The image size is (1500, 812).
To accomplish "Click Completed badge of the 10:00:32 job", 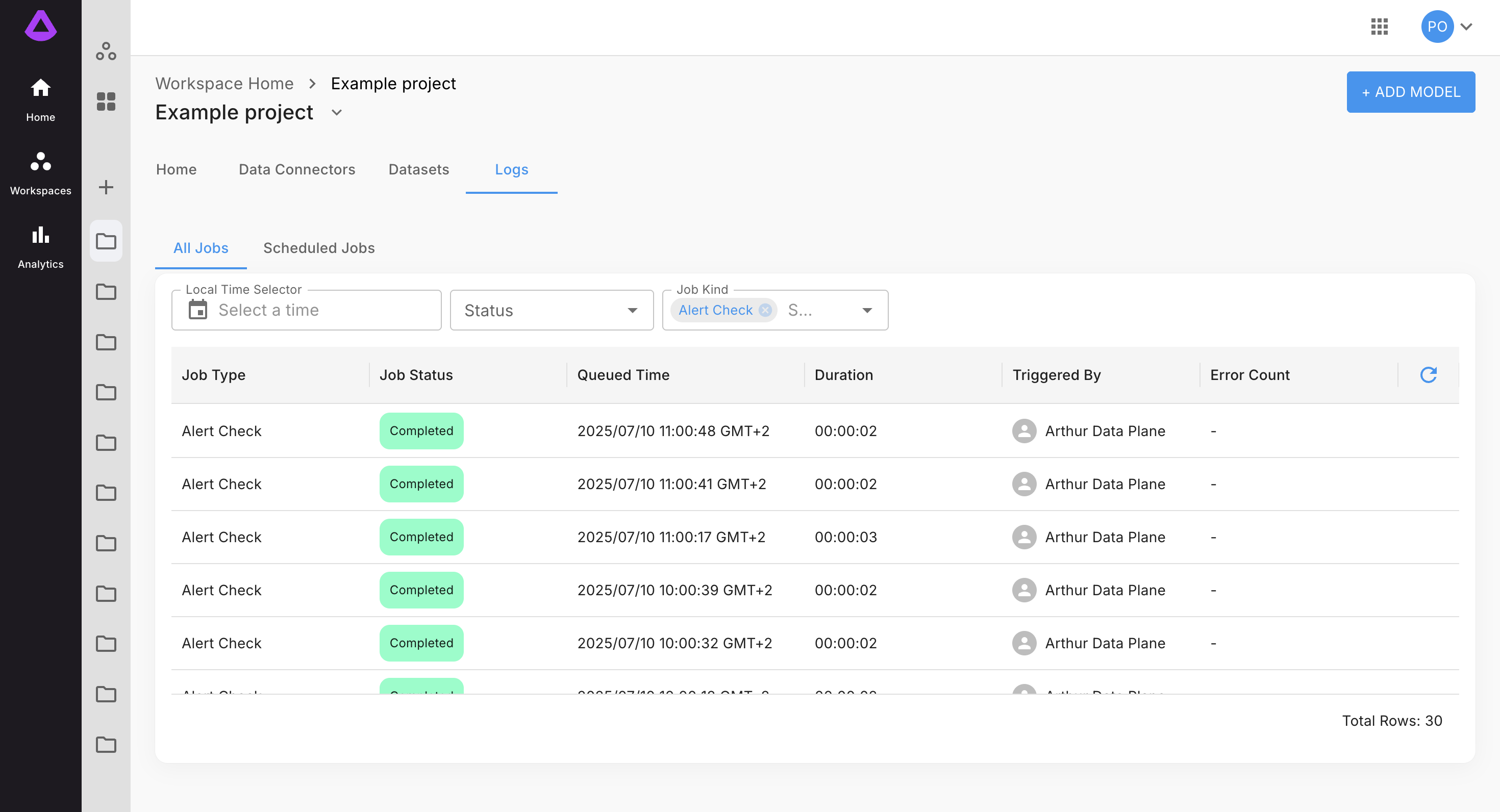I will 421,643.
